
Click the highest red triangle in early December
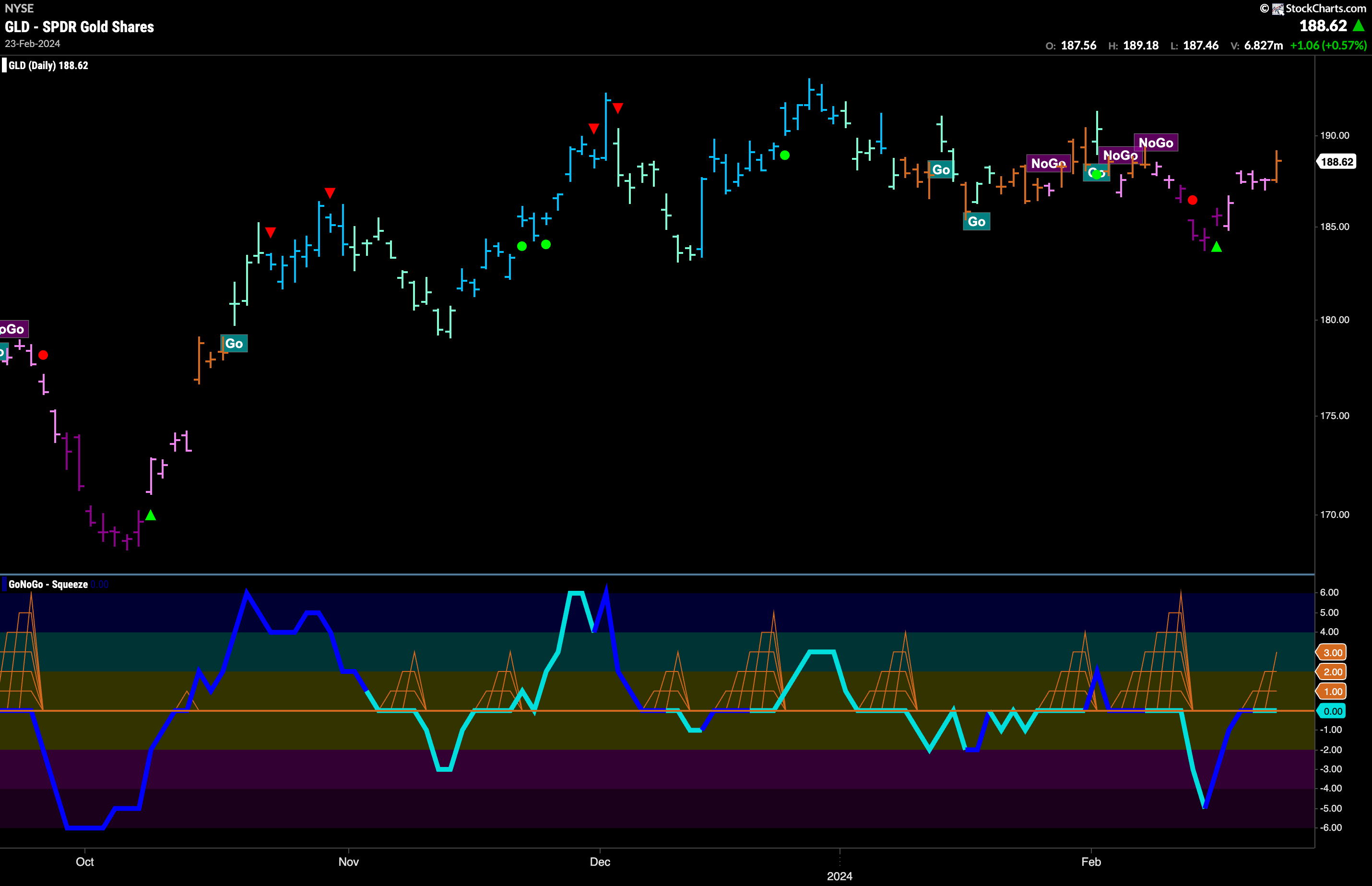tap(617, 108)
